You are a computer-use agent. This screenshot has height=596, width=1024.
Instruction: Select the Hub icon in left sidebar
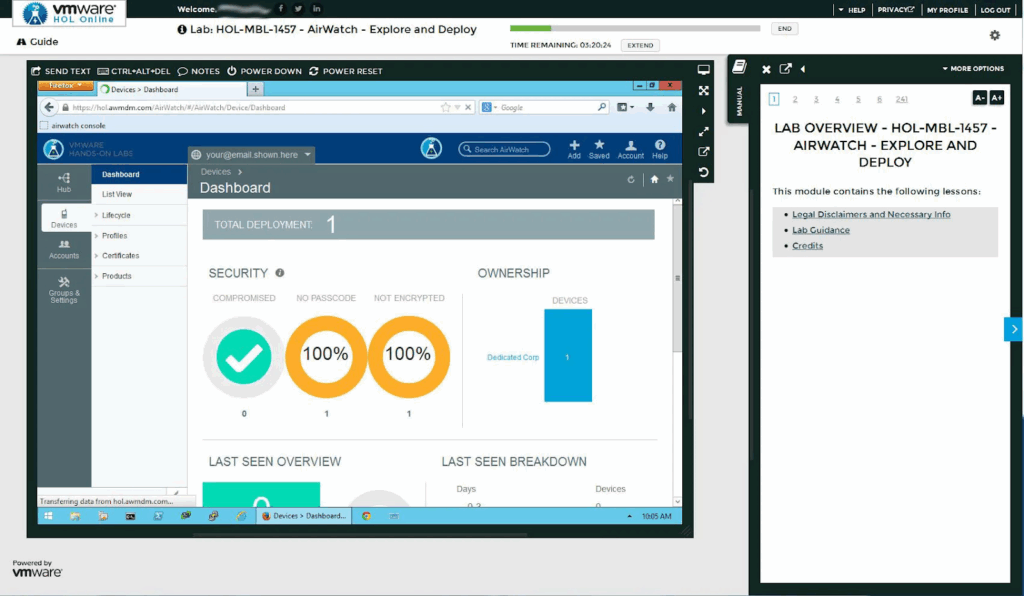[x=64, y=182]
